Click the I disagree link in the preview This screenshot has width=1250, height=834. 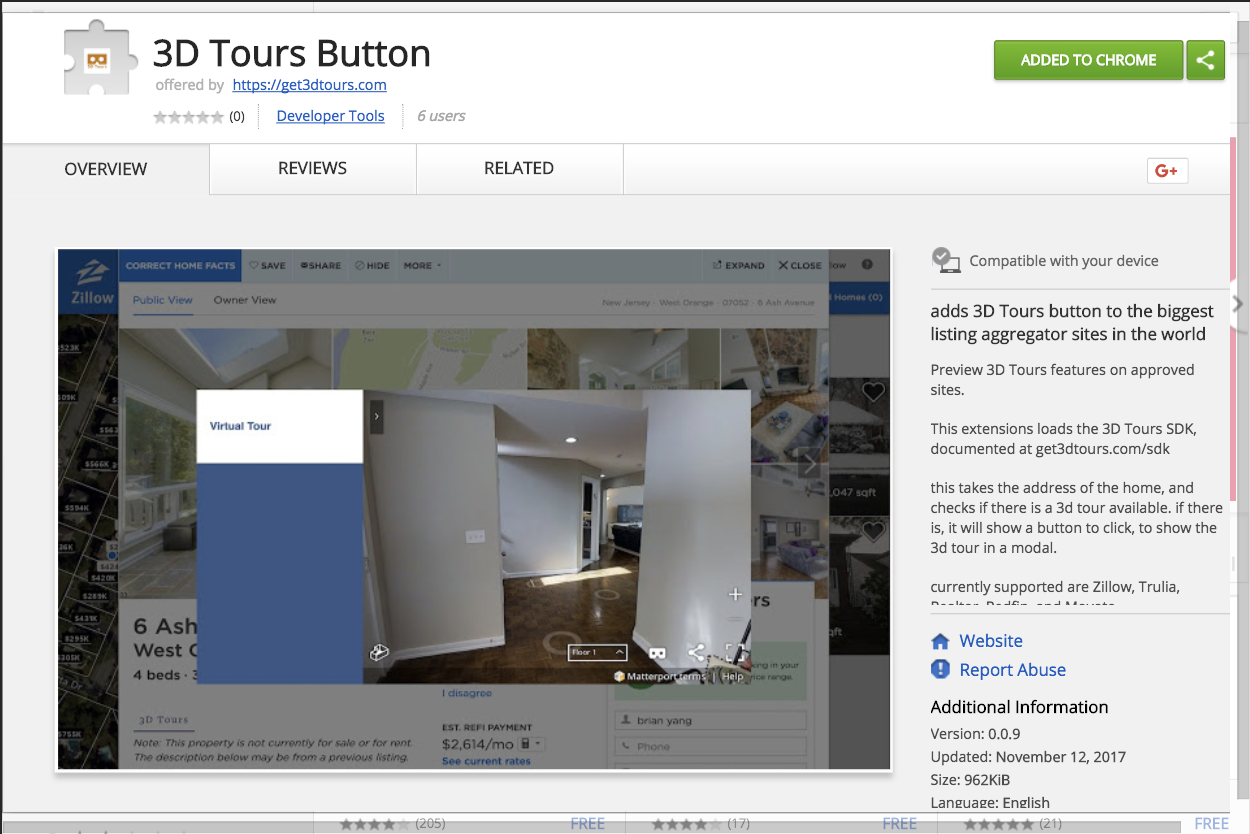point(467,693)
